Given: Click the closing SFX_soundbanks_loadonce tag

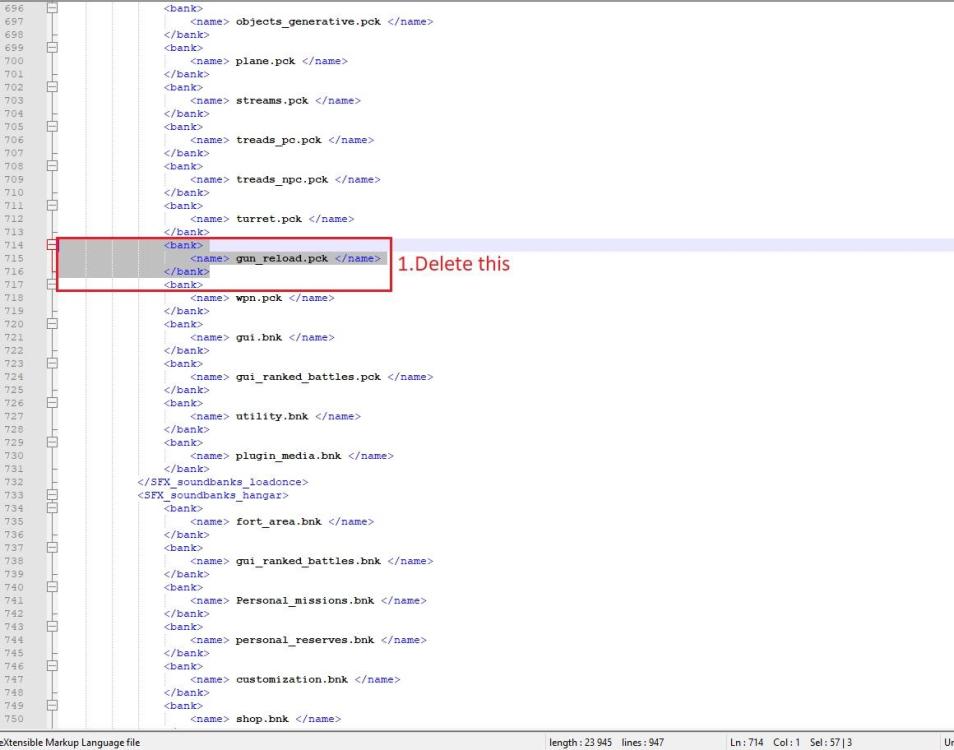Looking at the screenshot, I should [x=223, y=482].
